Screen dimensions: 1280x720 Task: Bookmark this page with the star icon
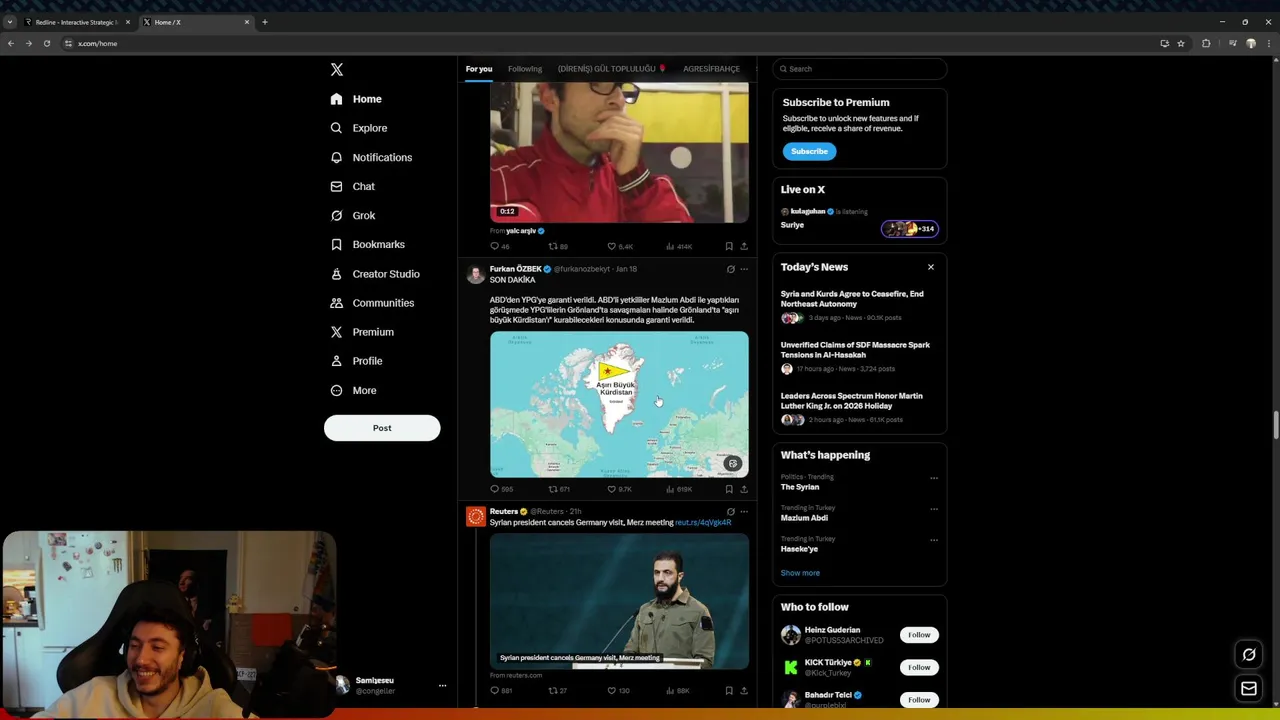(x=1181, y=43)
